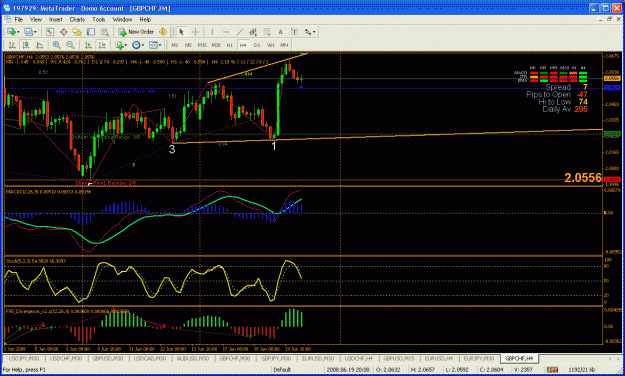Switch timeframe to M30
Viewport: 625px width, 376px height.
click(216, 45)
